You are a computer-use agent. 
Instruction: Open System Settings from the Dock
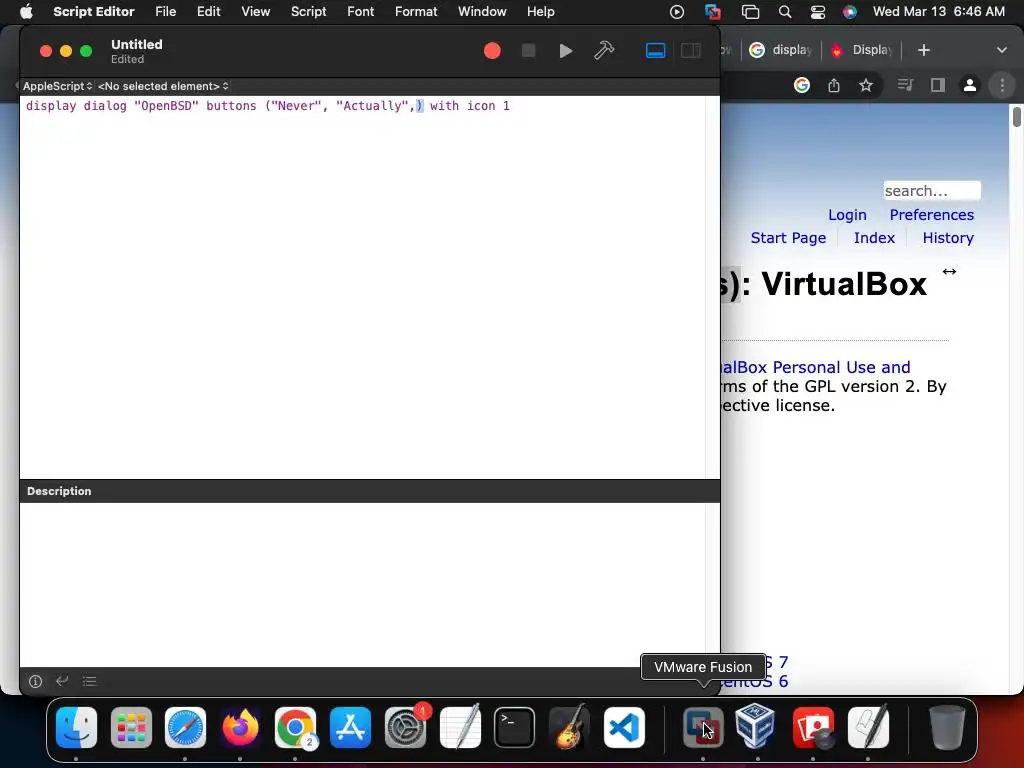pyautogui.click(x=405, y=727)
